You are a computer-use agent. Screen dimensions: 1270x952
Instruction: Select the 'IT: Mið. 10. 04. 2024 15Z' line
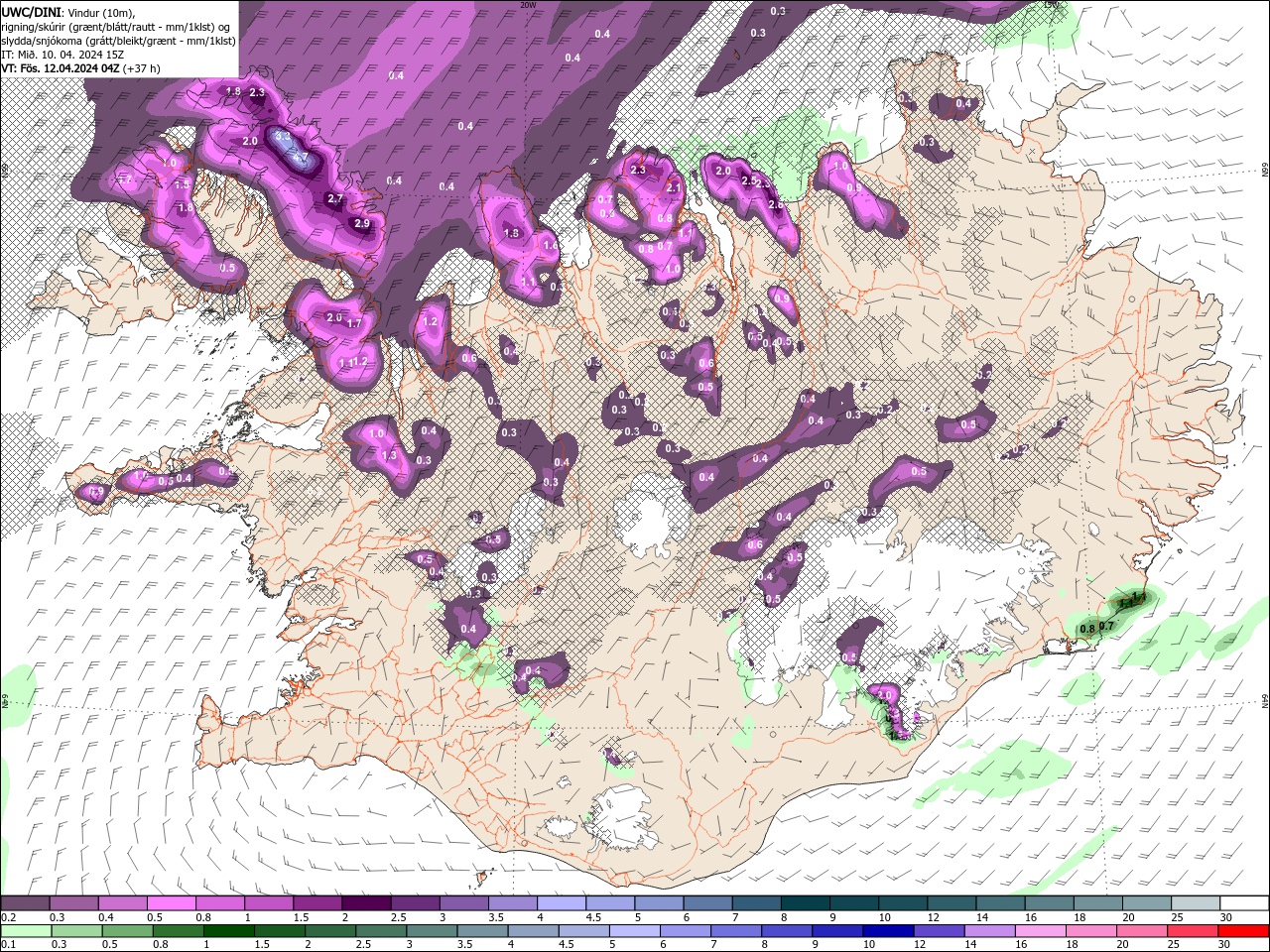(62, 54)
